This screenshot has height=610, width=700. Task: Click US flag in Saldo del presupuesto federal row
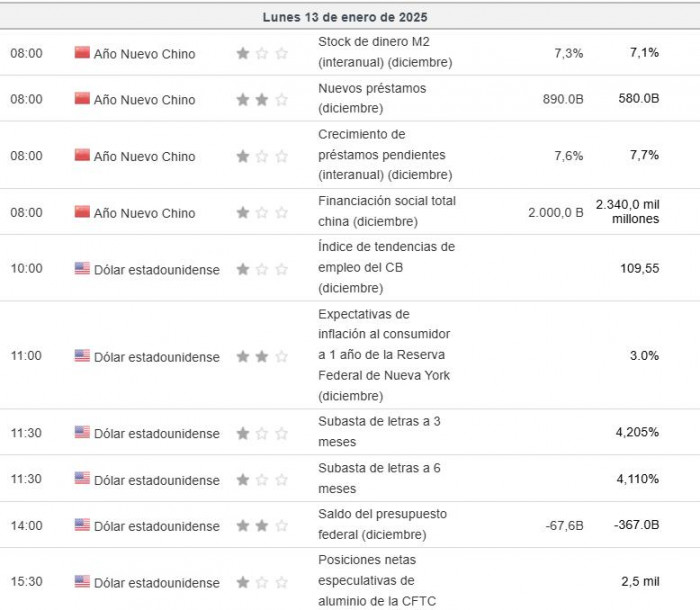click(x=82, y=525)
